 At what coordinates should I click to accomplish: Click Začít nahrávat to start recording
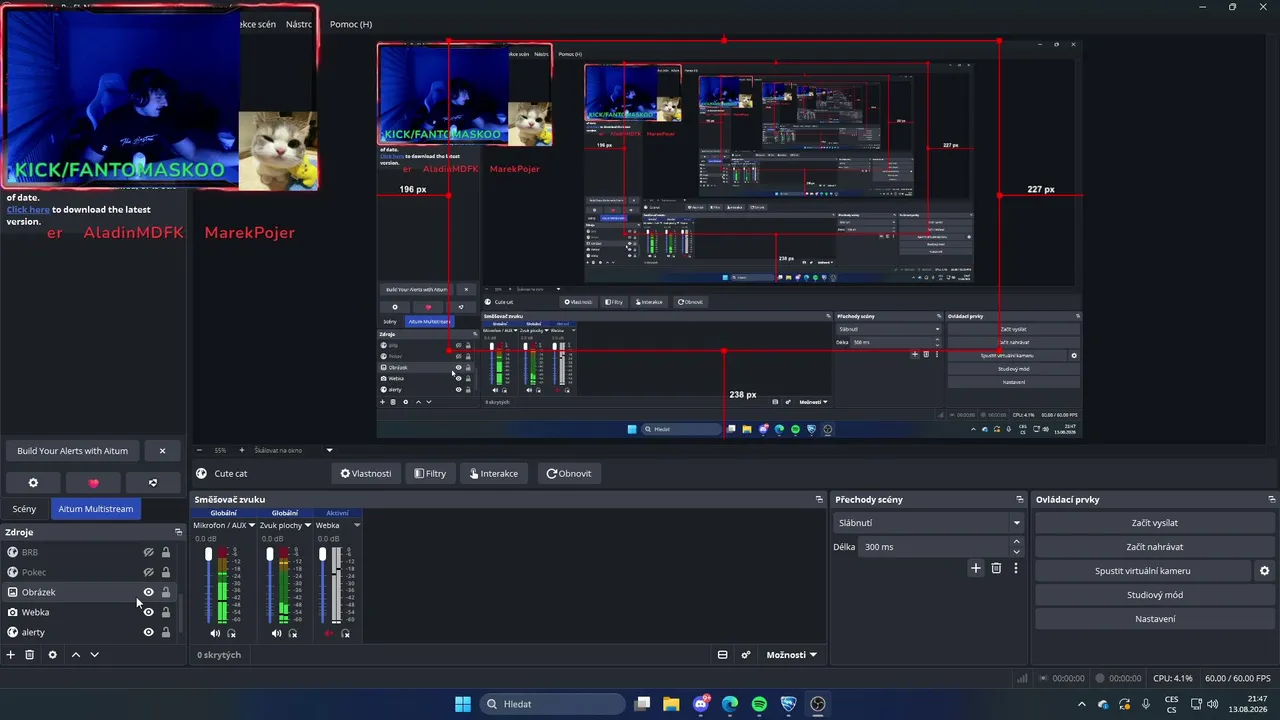1155,547
